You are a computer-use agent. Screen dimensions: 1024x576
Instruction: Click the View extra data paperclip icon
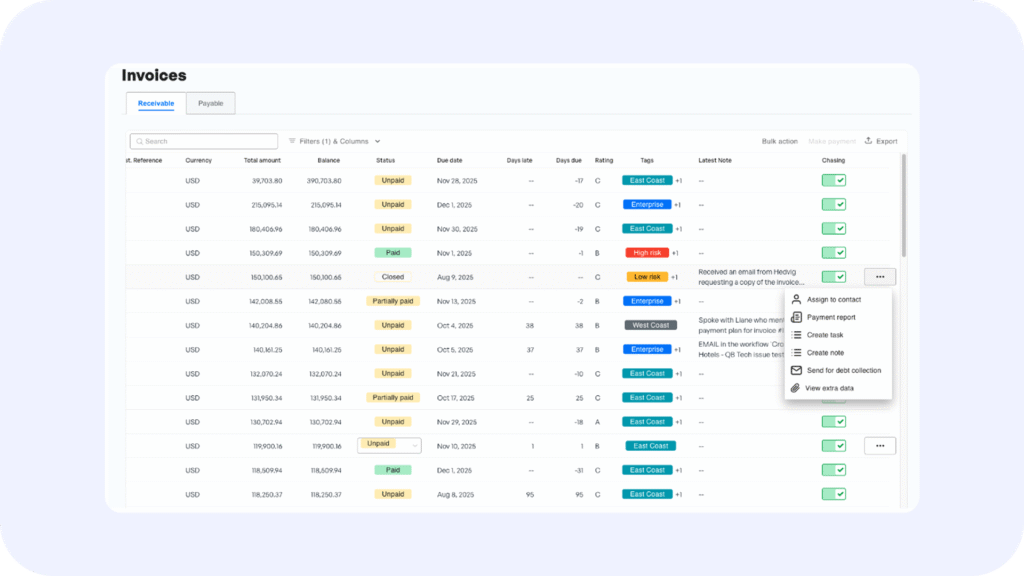pyautogui.click(x=796, y=388)
